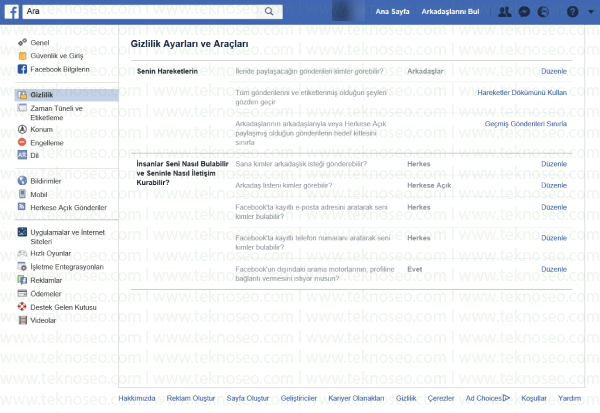Click the Facebook logo icon
The width and height of the screenshot is (600, 413).
11,11
